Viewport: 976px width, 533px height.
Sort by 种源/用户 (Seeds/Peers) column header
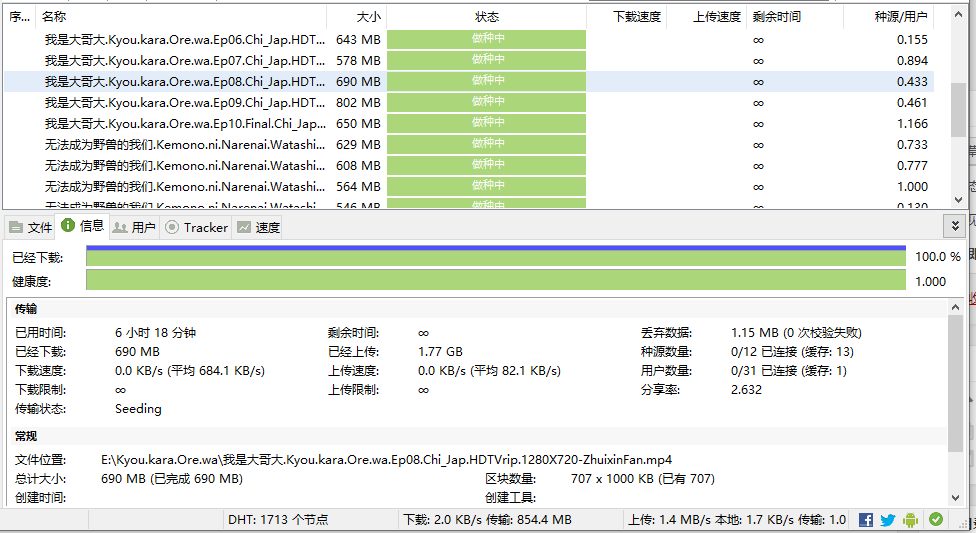(x=900, y=16)
